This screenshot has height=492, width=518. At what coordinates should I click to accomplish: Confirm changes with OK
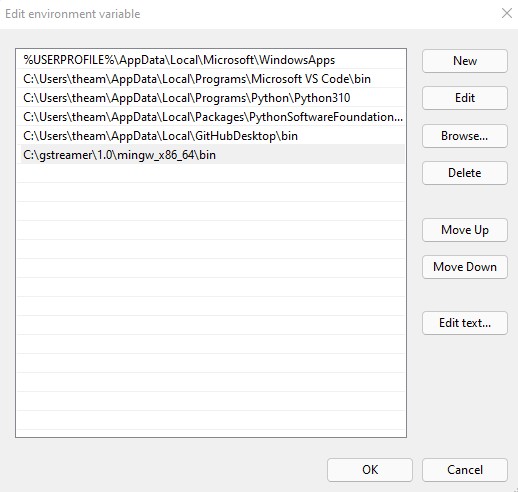click(x=370, y=470)
